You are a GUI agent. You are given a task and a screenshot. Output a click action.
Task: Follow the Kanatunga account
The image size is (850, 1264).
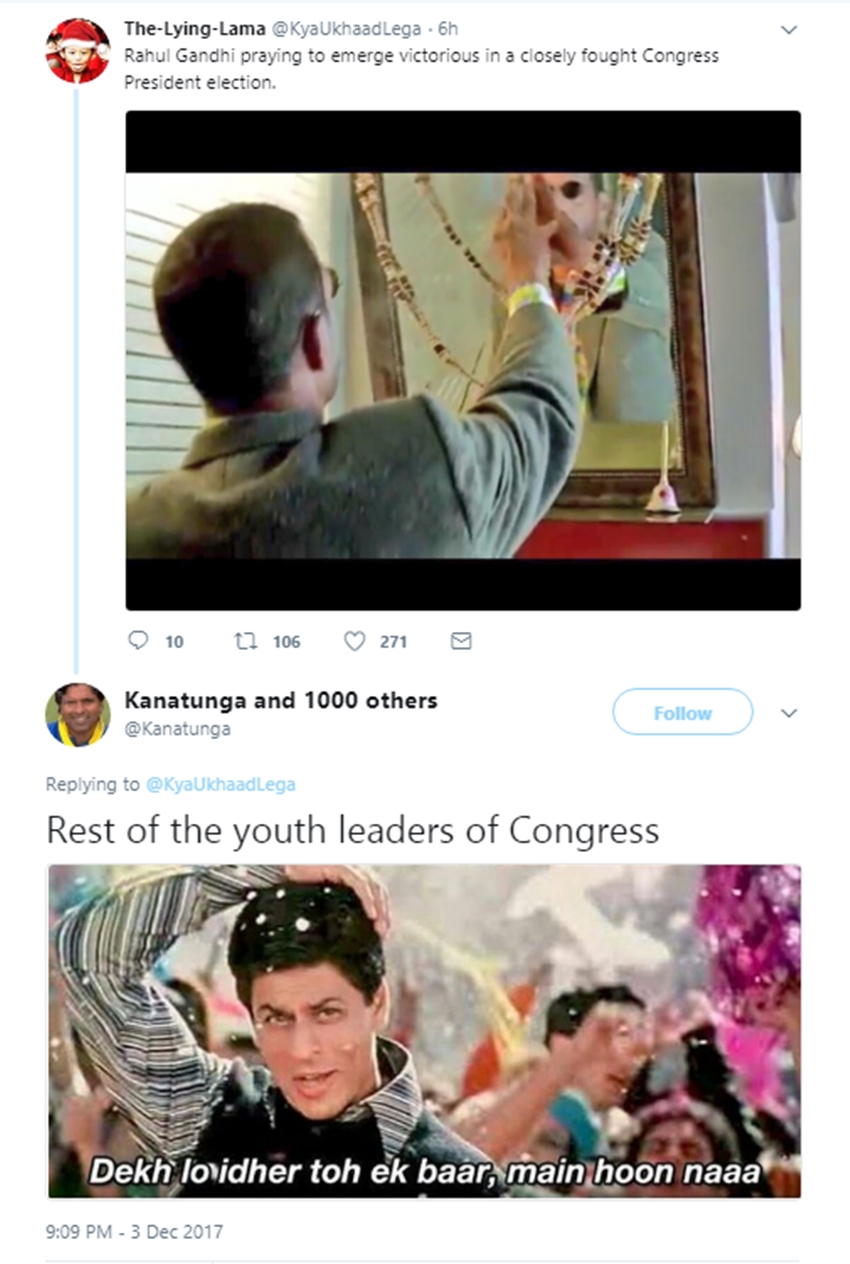[682, 713]
